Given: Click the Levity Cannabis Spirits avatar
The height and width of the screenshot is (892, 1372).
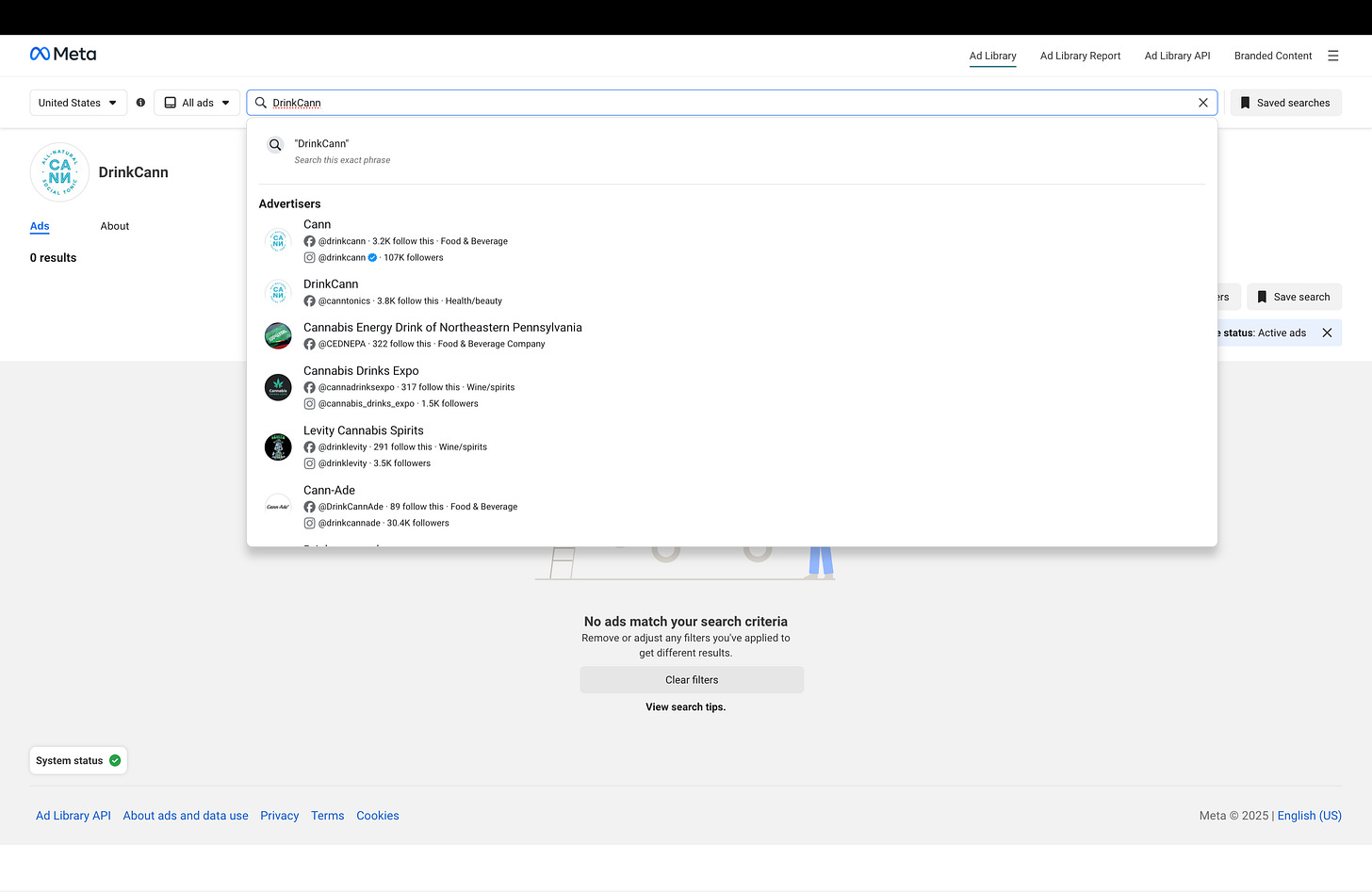Looking at the screenshot, I should pyautogui.click(x=278, y=446).
